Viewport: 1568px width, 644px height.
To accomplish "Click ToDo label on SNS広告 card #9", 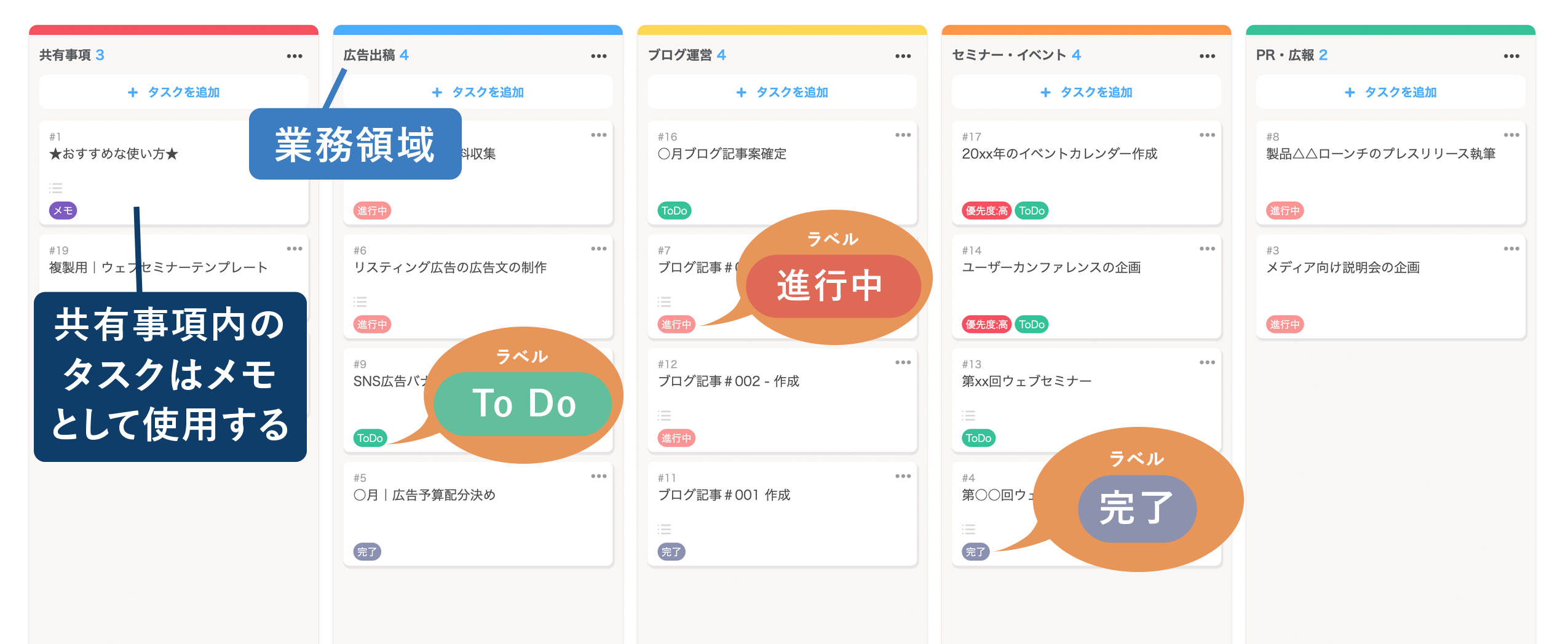I will pyautogui.click(x=370, y=439).
